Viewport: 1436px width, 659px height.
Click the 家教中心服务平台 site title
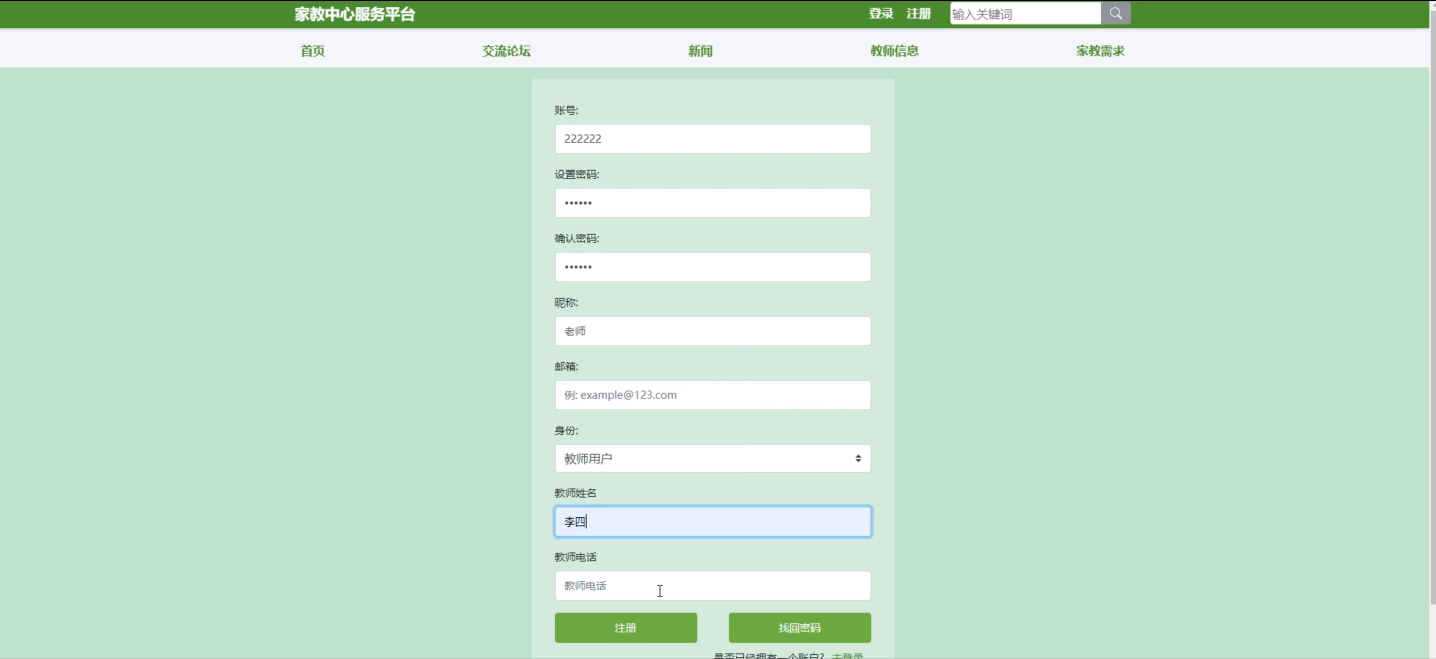click(x=354, y=14)
